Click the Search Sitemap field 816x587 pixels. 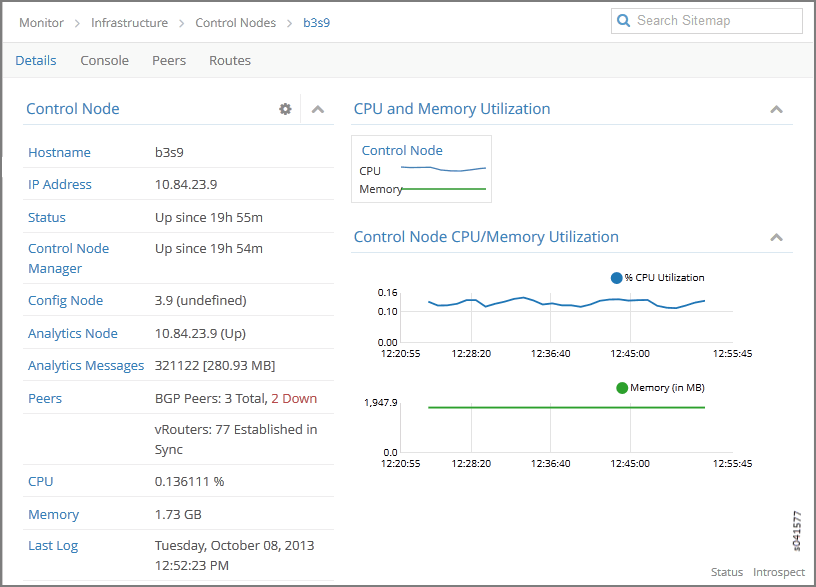click(715, 21)
